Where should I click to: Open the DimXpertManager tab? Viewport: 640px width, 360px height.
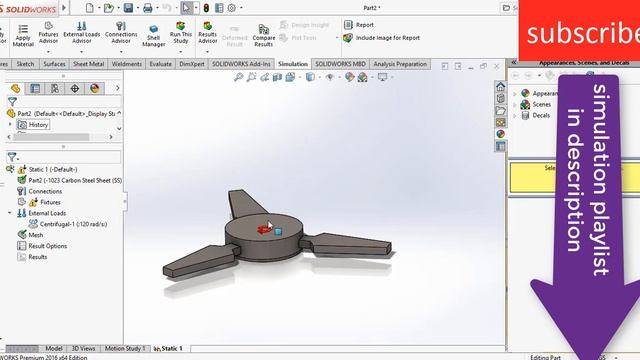coord(75,89)
